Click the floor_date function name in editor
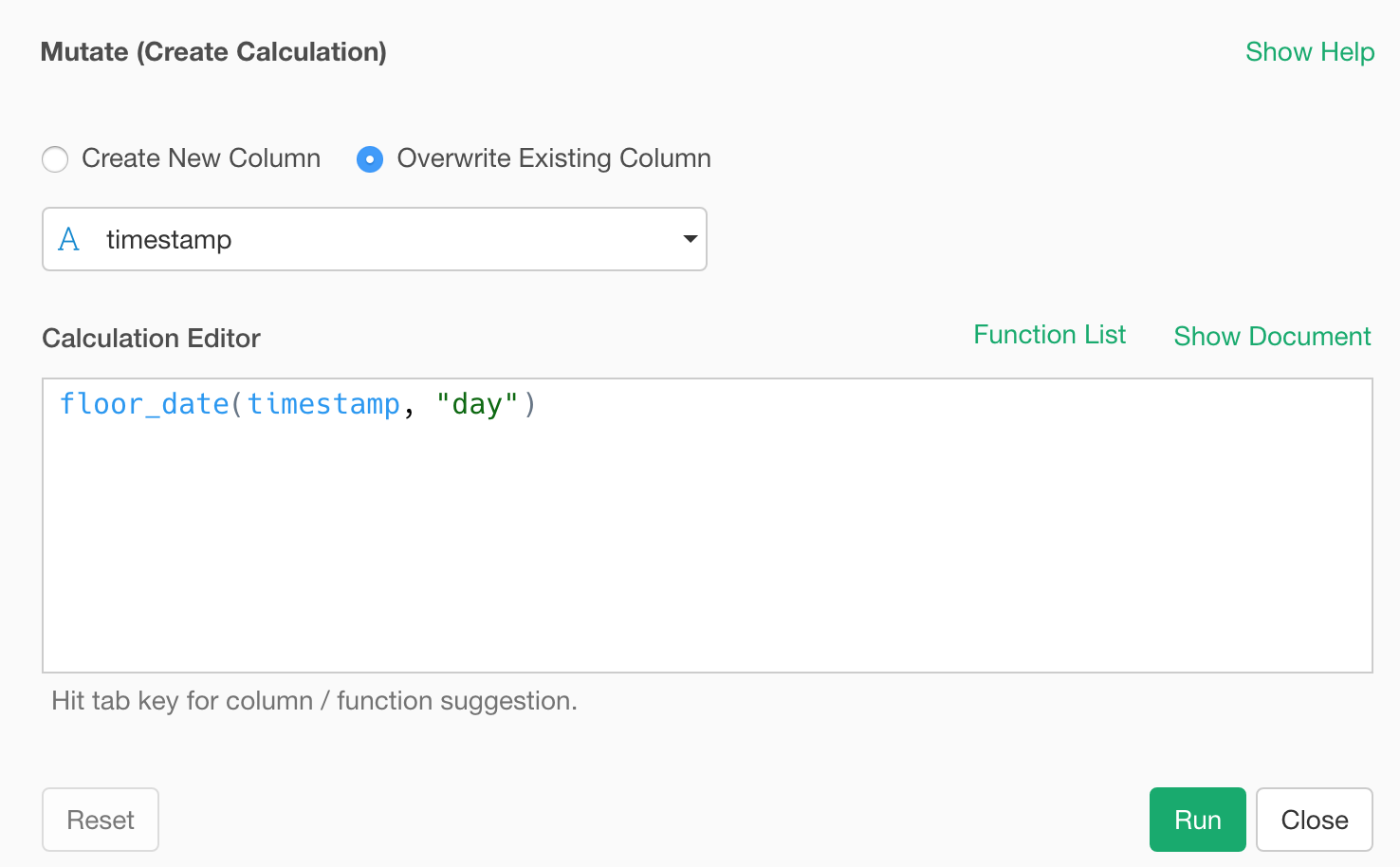Viewport: 1400px width, 867px height. point(144,405)
